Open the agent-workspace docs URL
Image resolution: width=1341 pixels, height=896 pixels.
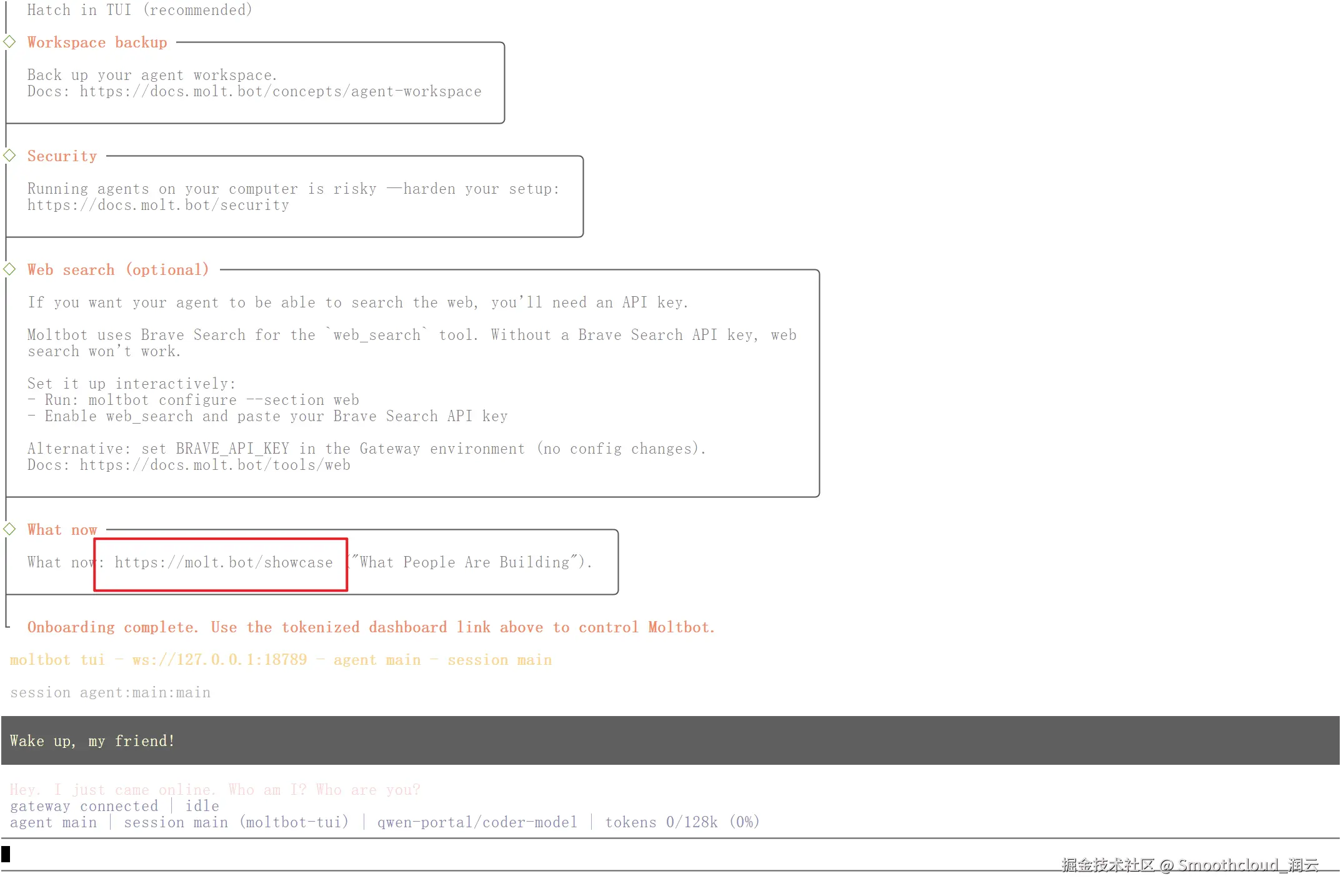[281, 92]
